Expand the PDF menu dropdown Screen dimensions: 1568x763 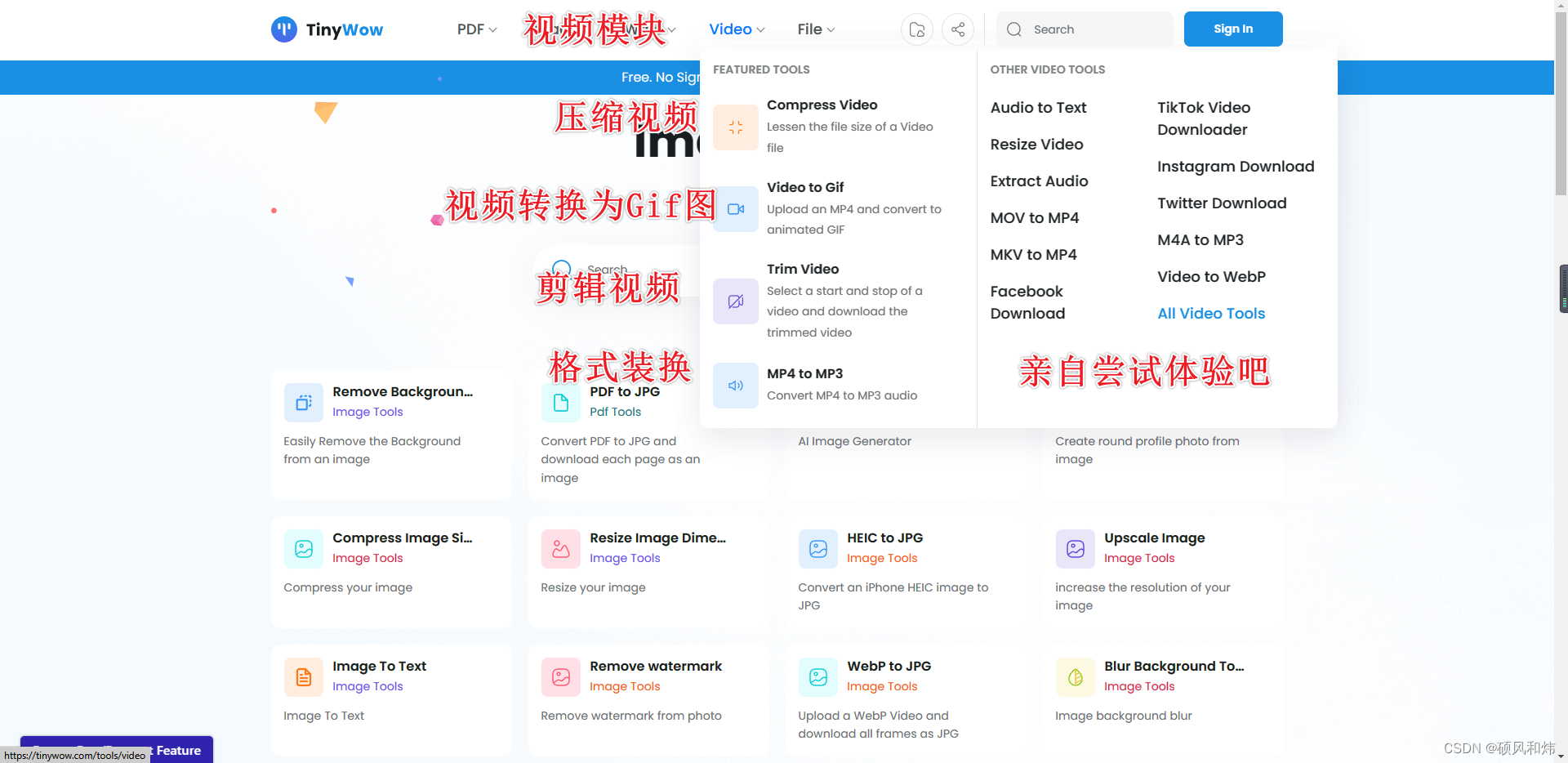click(477, 29)
